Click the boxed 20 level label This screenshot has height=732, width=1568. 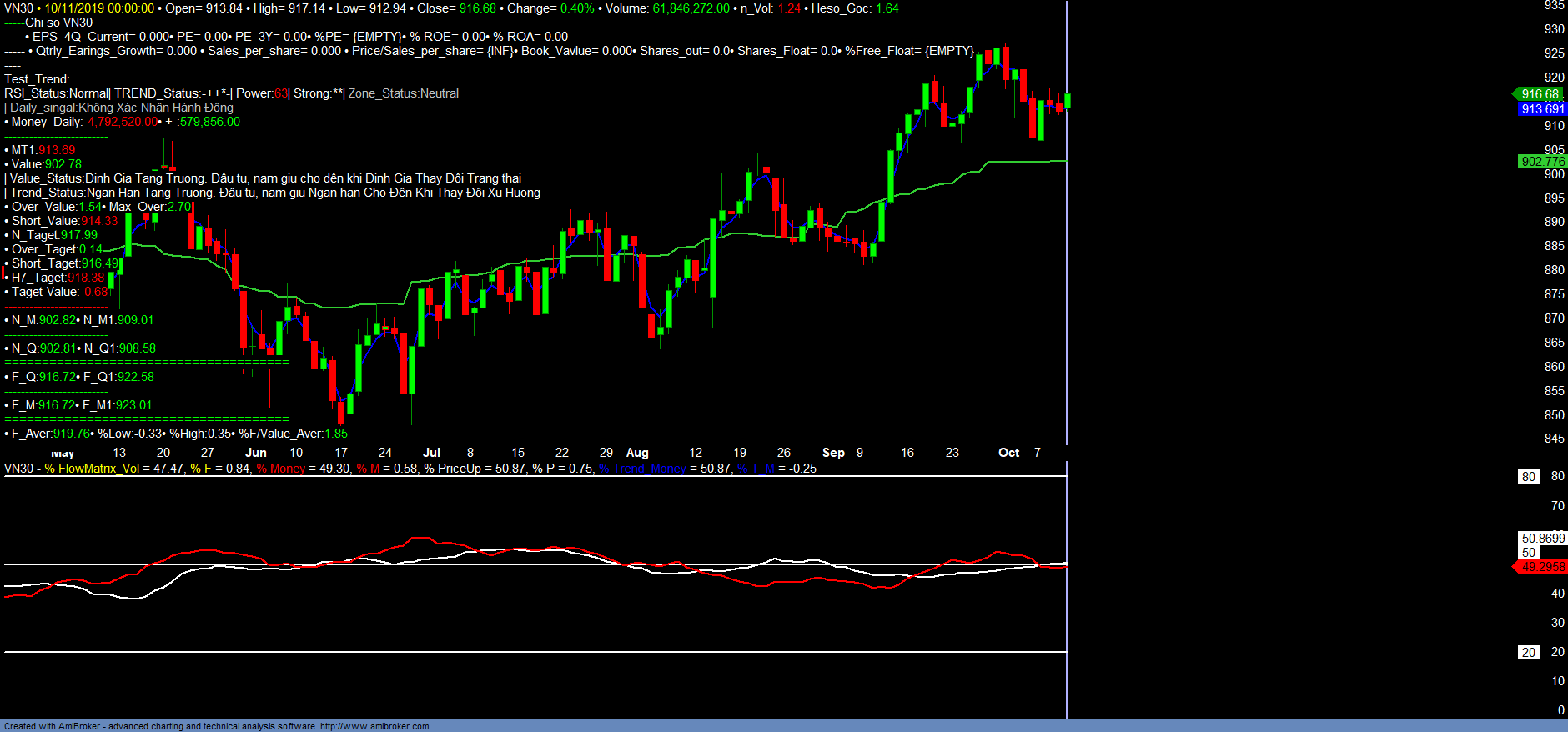pos(1528,653)
